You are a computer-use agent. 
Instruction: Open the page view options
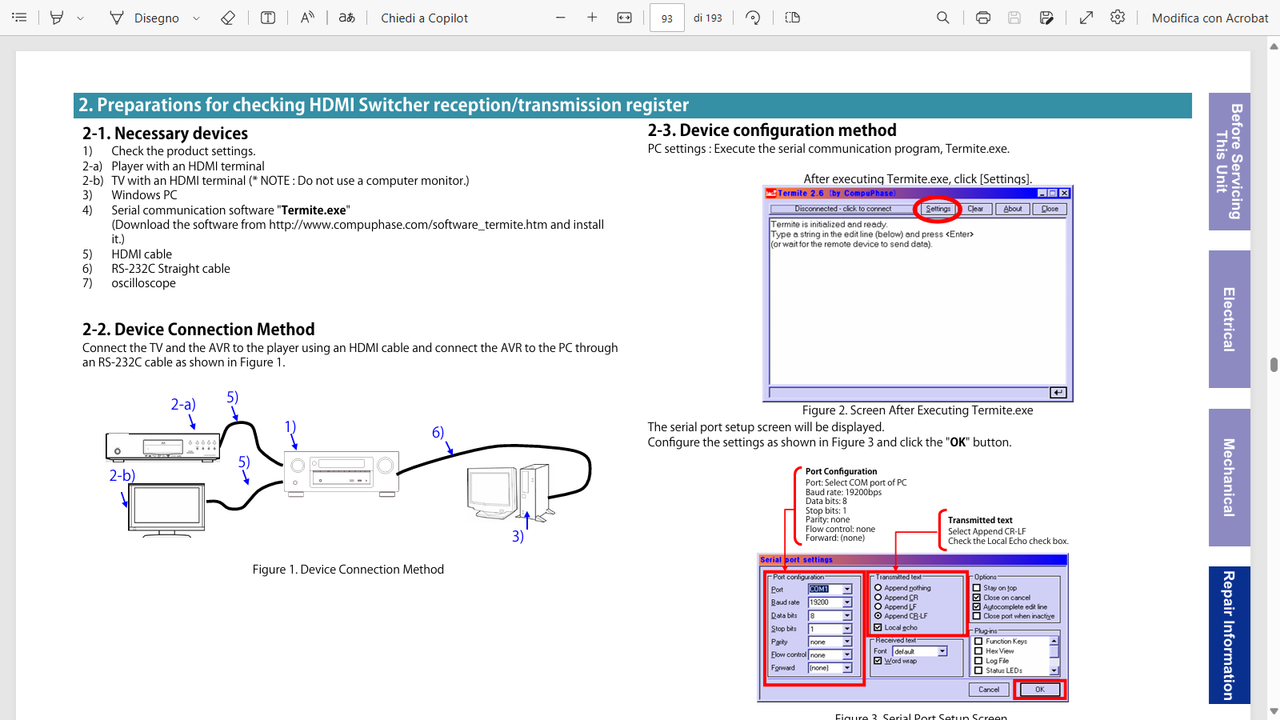point(793,18)
